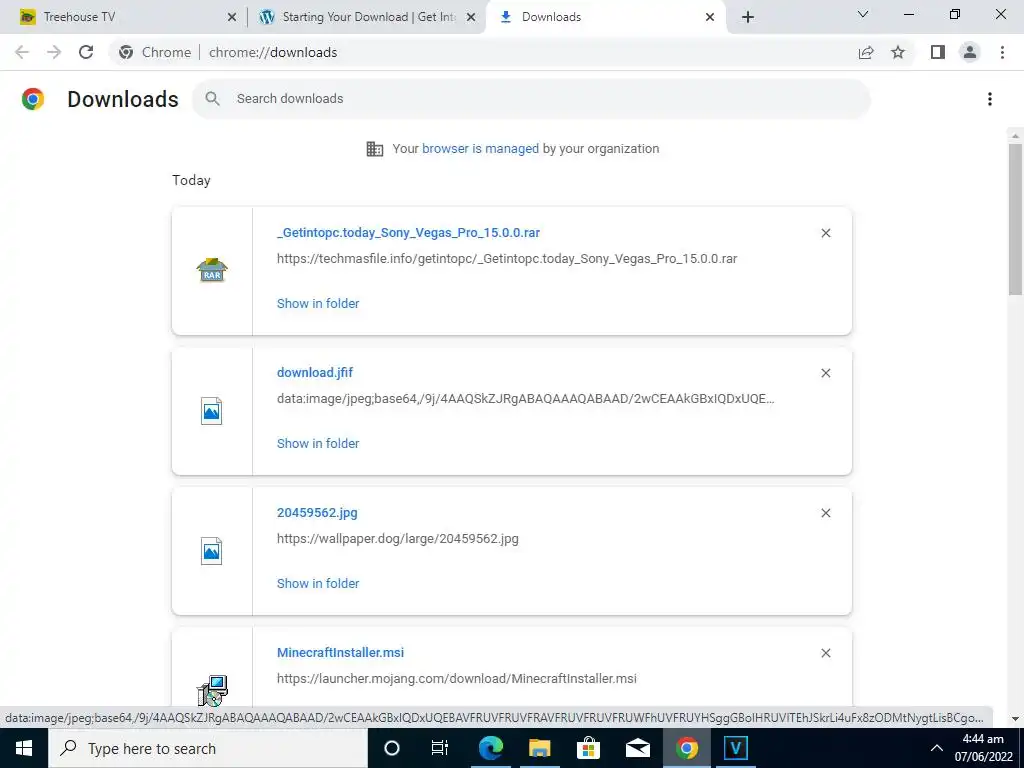
Task: Open Task View from the taskbar
Action: click(x=440, y=748)
